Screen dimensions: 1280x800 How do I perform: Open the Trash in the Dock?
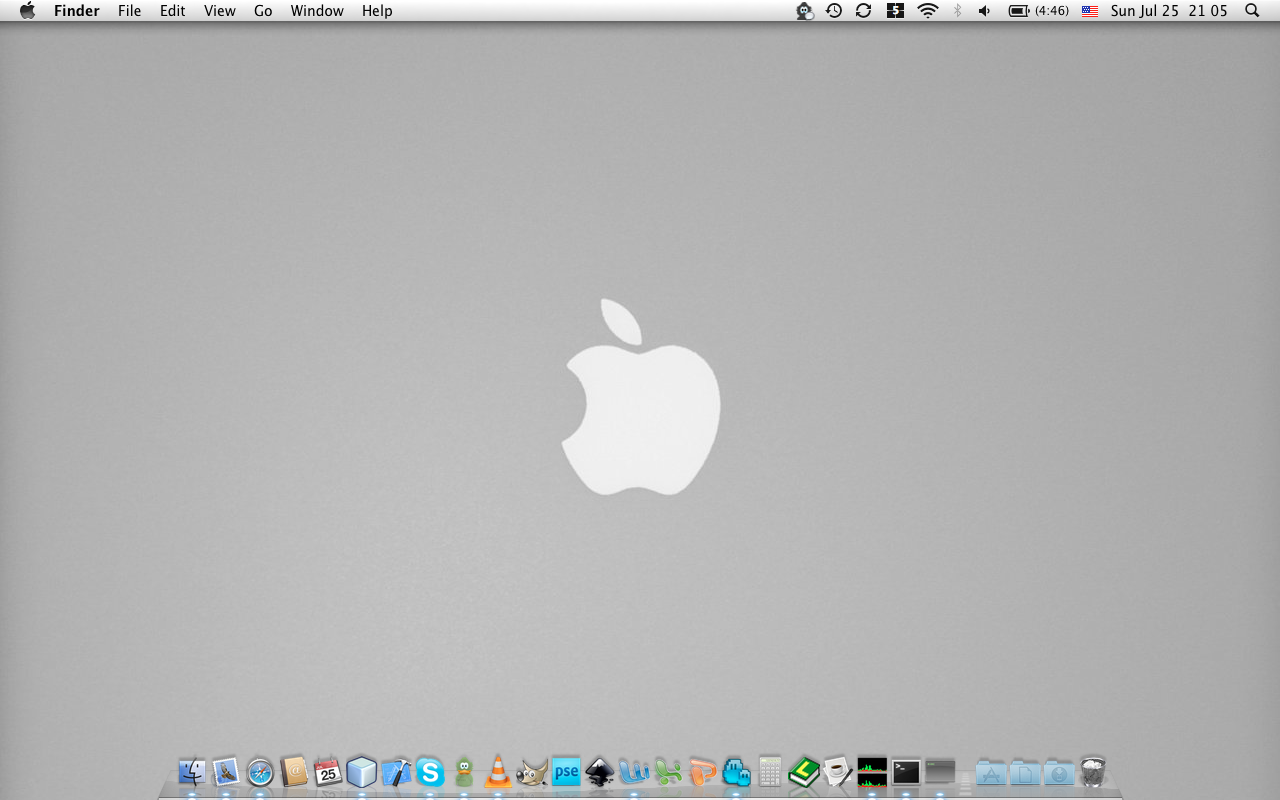[1093, 771]
